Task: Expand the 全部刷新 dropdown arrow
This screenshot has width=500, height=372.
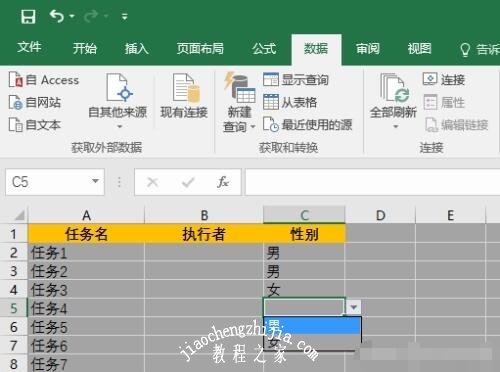Action: point(396,127)
